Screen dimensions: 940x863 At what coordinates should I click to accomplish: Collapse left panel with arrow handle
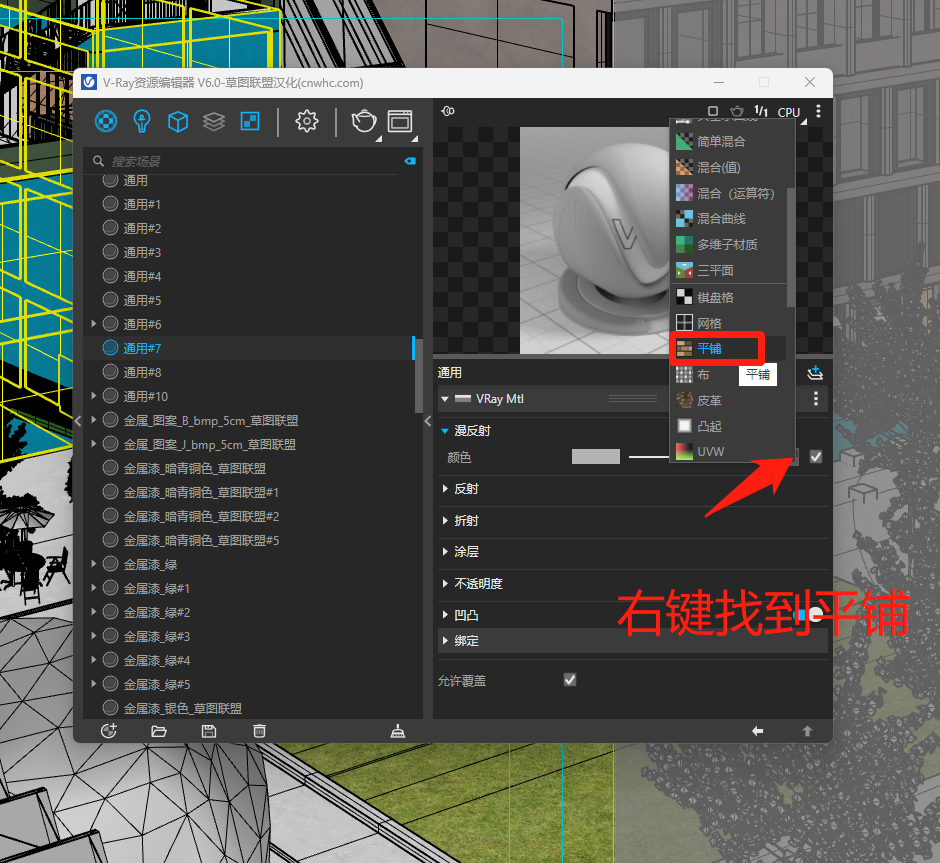[x=78, y=421]
